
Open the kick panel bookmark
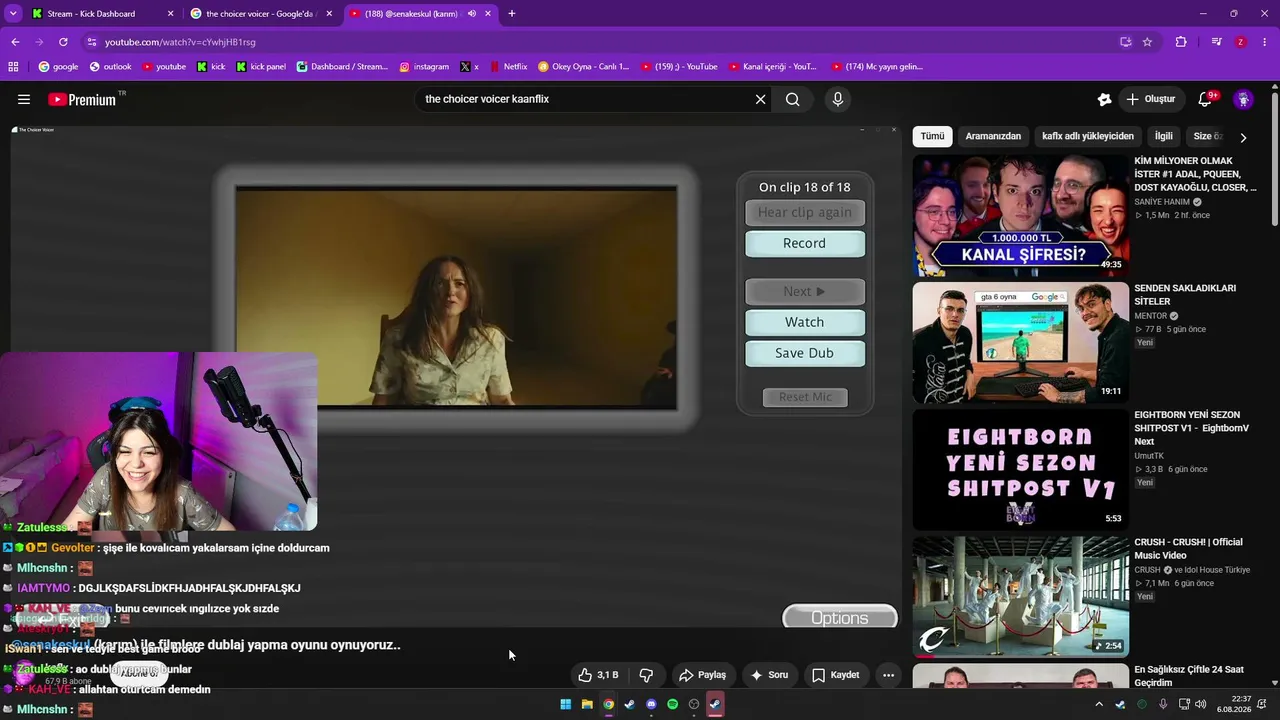[261, 67]
